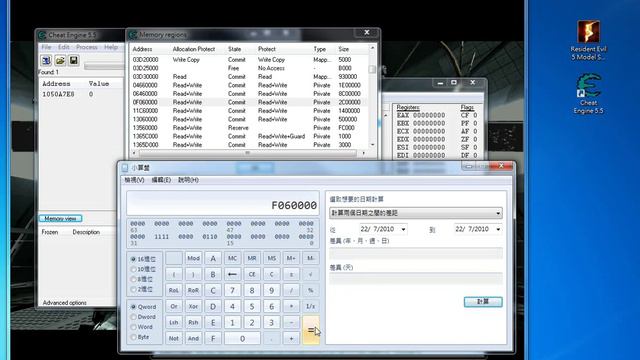Image resolution: width=640 pixels, height=360 pixels.
Task: Open the Cheat Engine 5.5 desktop shortcut
Action: pyautogui.click(x=588, y=94)
